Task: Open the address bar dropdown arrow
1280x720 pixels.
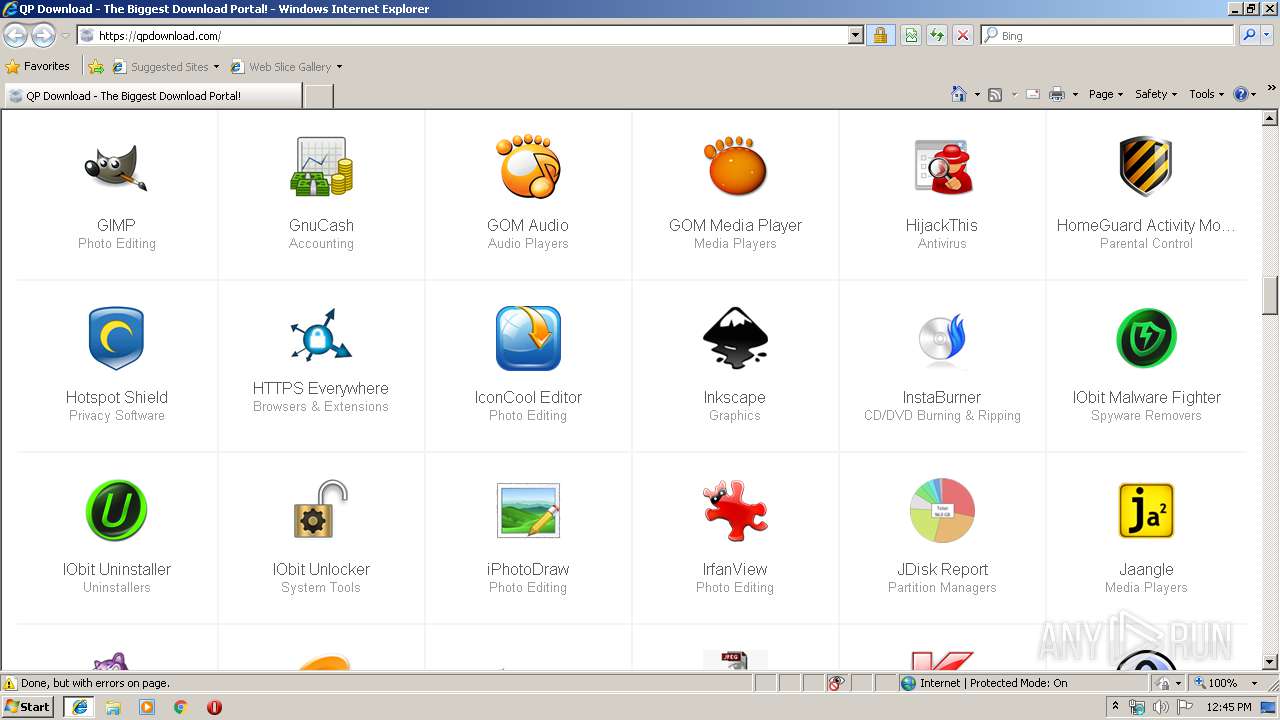Action: point(855,36)
